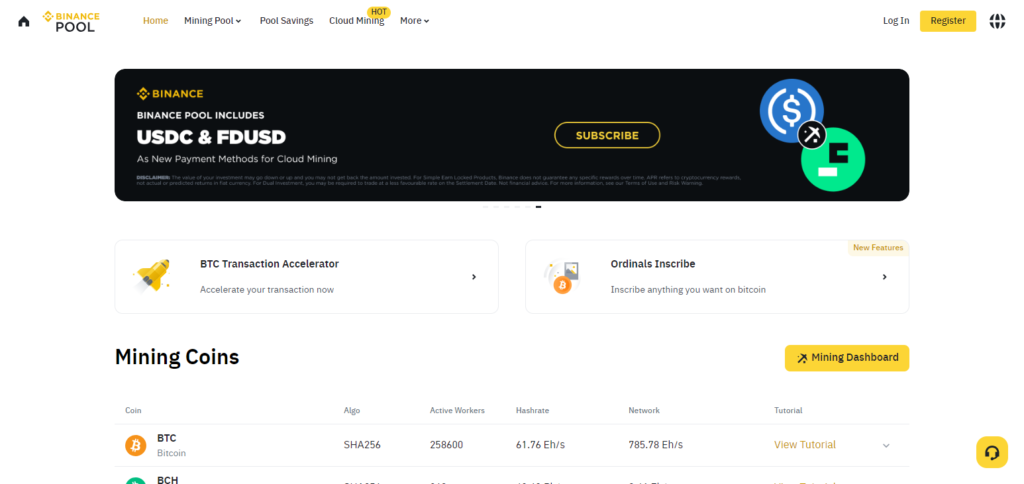Click the banner disclaimer text
Image resolution: width=1024 pixels, height=484 pixels.
[440, 180]
